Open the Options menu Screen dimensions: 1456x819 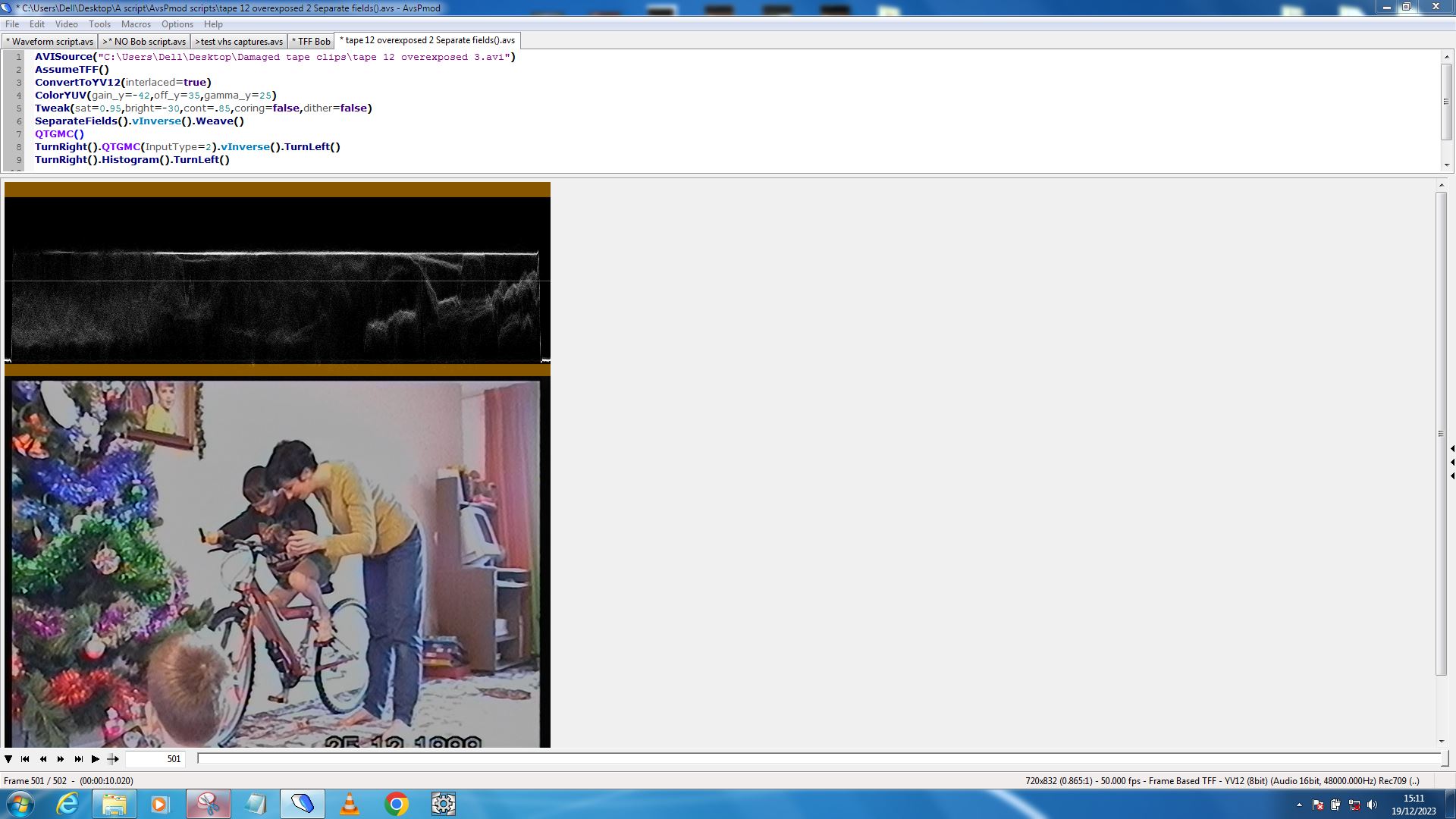click(x=177, y=24)
